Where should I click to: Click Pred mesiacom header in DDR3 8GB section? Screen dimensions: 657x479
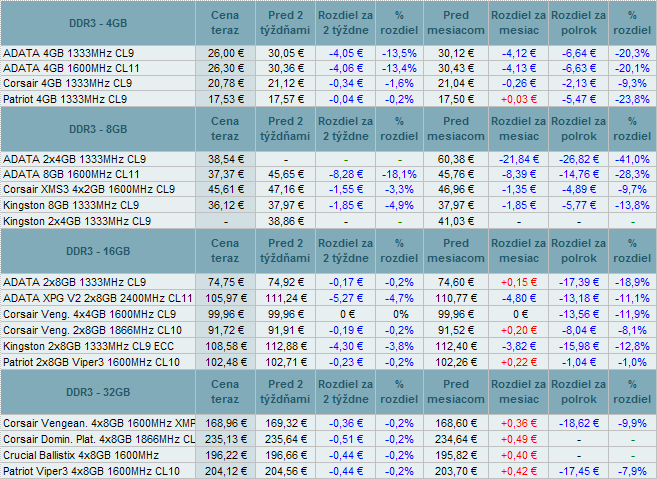click(x=456, y=129)
